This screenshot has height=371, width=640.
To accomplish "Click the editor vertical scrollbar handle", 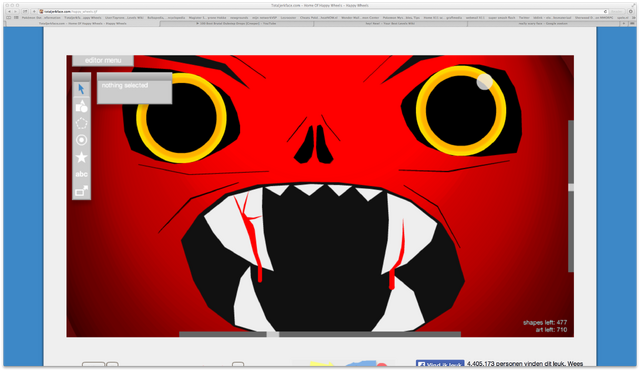I will (x=571, y=187).
